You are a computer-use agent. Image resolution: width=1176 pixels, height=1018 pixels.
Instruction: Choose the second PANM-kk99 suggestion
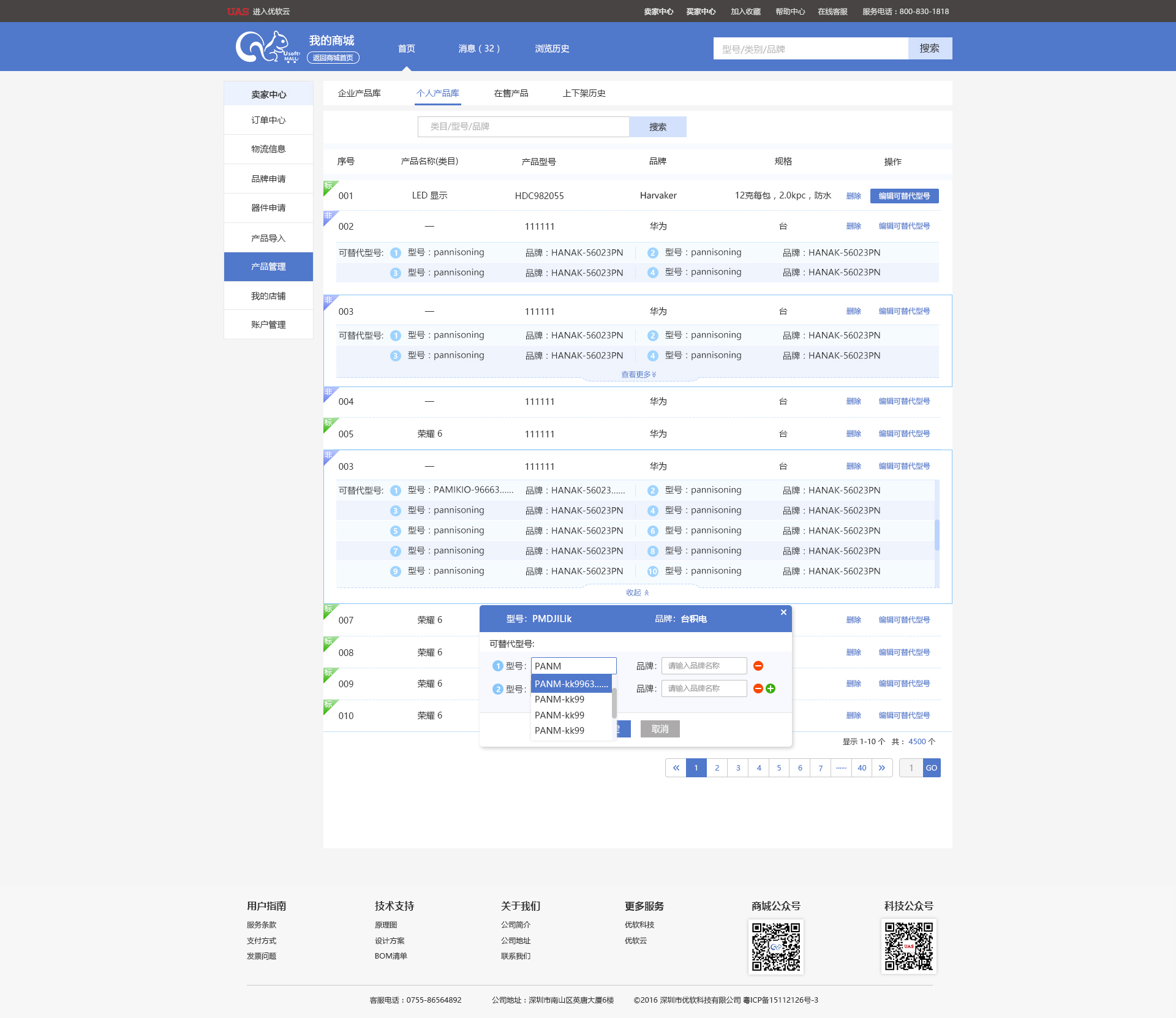(x=559, y=715)
